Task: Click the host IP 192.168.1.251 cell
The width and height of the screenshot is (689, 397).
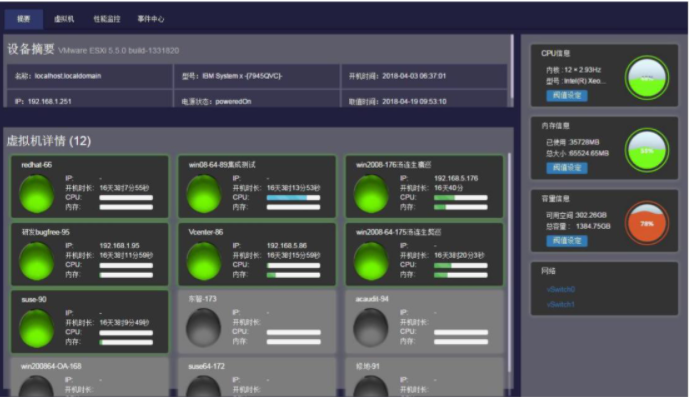Action: click(x=90, y=99)
